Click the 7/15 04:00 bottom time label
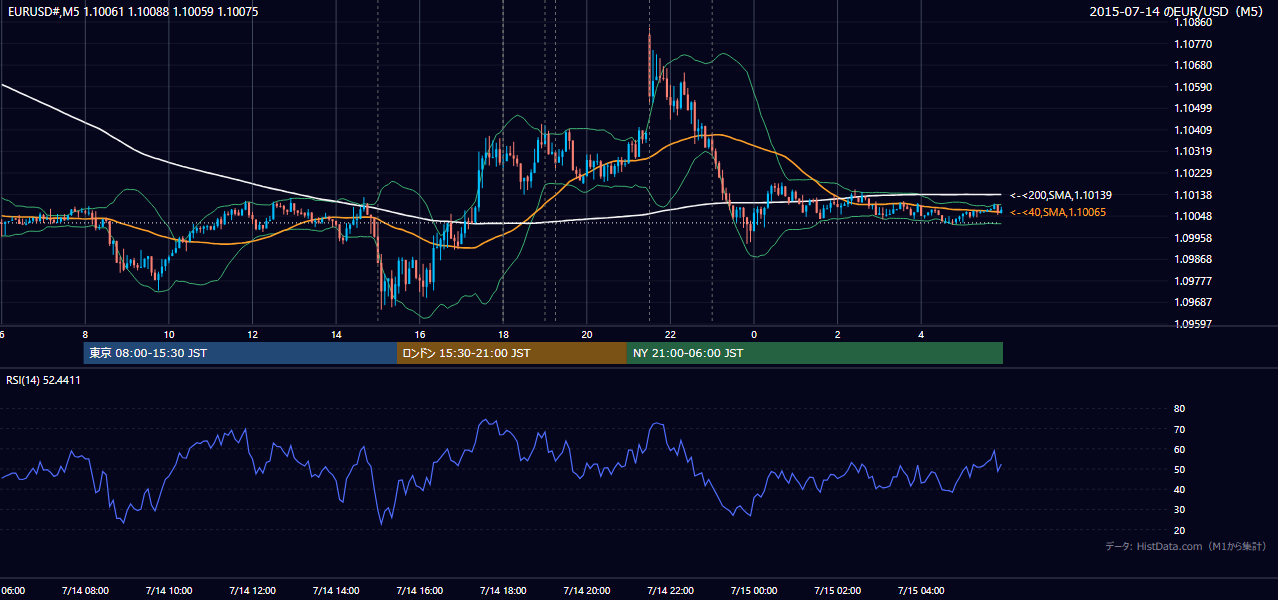Image resolution: width=1278 pixels, height=600 pixels. [x=921, y=591]
